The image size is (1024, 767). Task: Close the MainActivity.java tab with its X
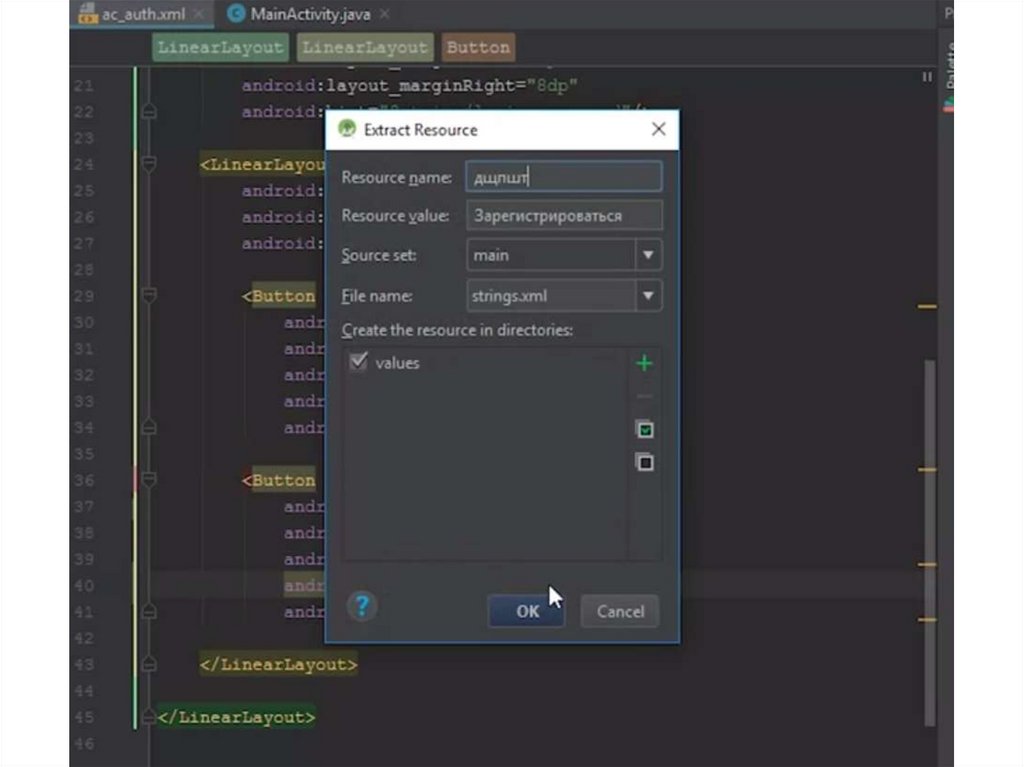click(384, 14)
